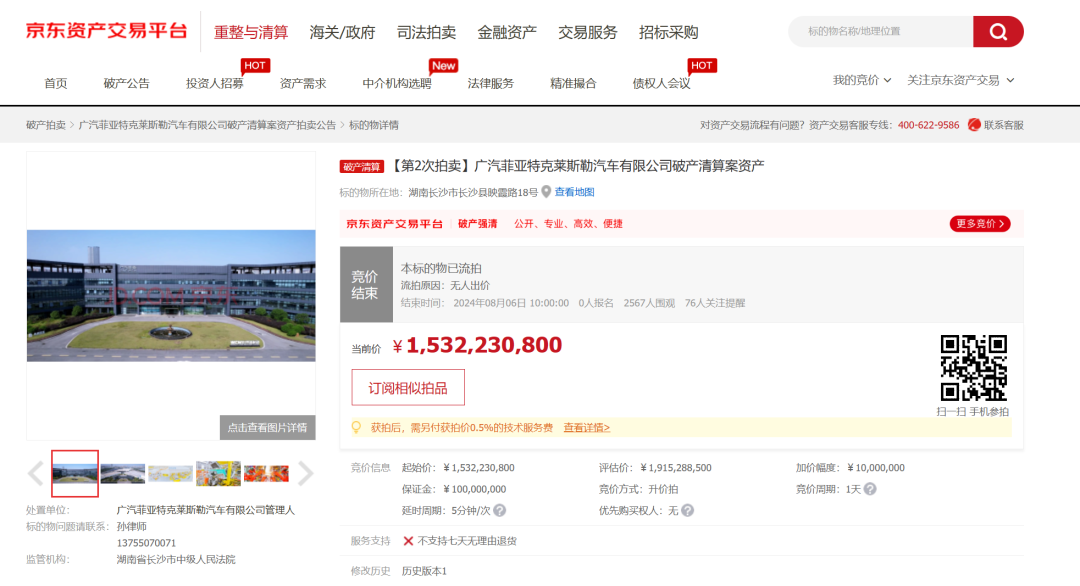This screenshot has width=1080, height=586.
Task: Click the map pin location icon
Action: pyautogui.click(x=546, y=192)
